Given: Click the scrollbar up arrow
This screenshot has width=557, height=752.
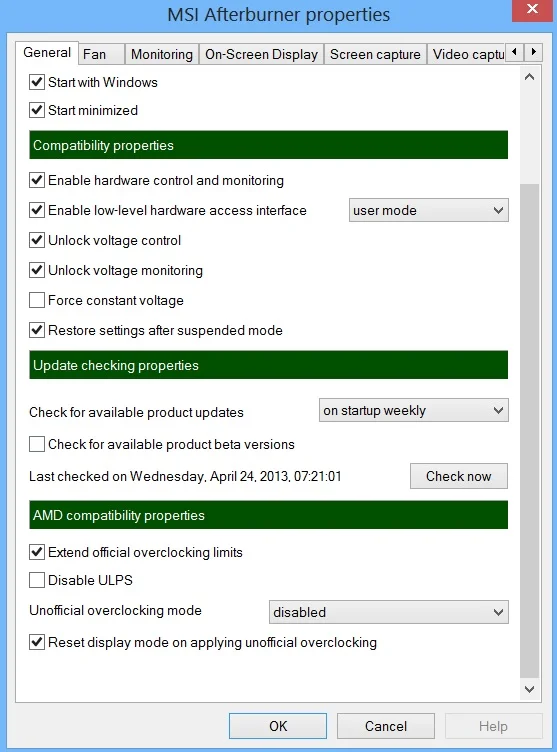Looking at the screenshot, I should pos(530,77).
